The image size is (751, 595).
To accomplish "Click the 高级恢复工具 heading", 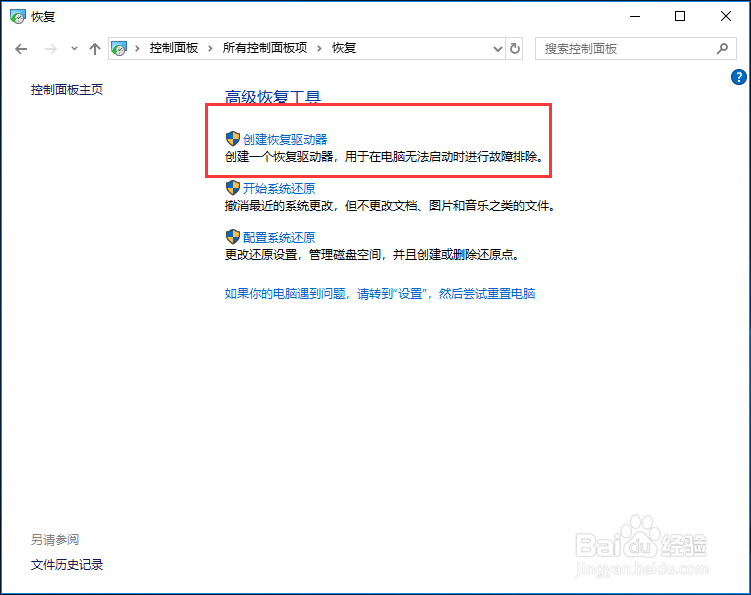I will point(273,97).
